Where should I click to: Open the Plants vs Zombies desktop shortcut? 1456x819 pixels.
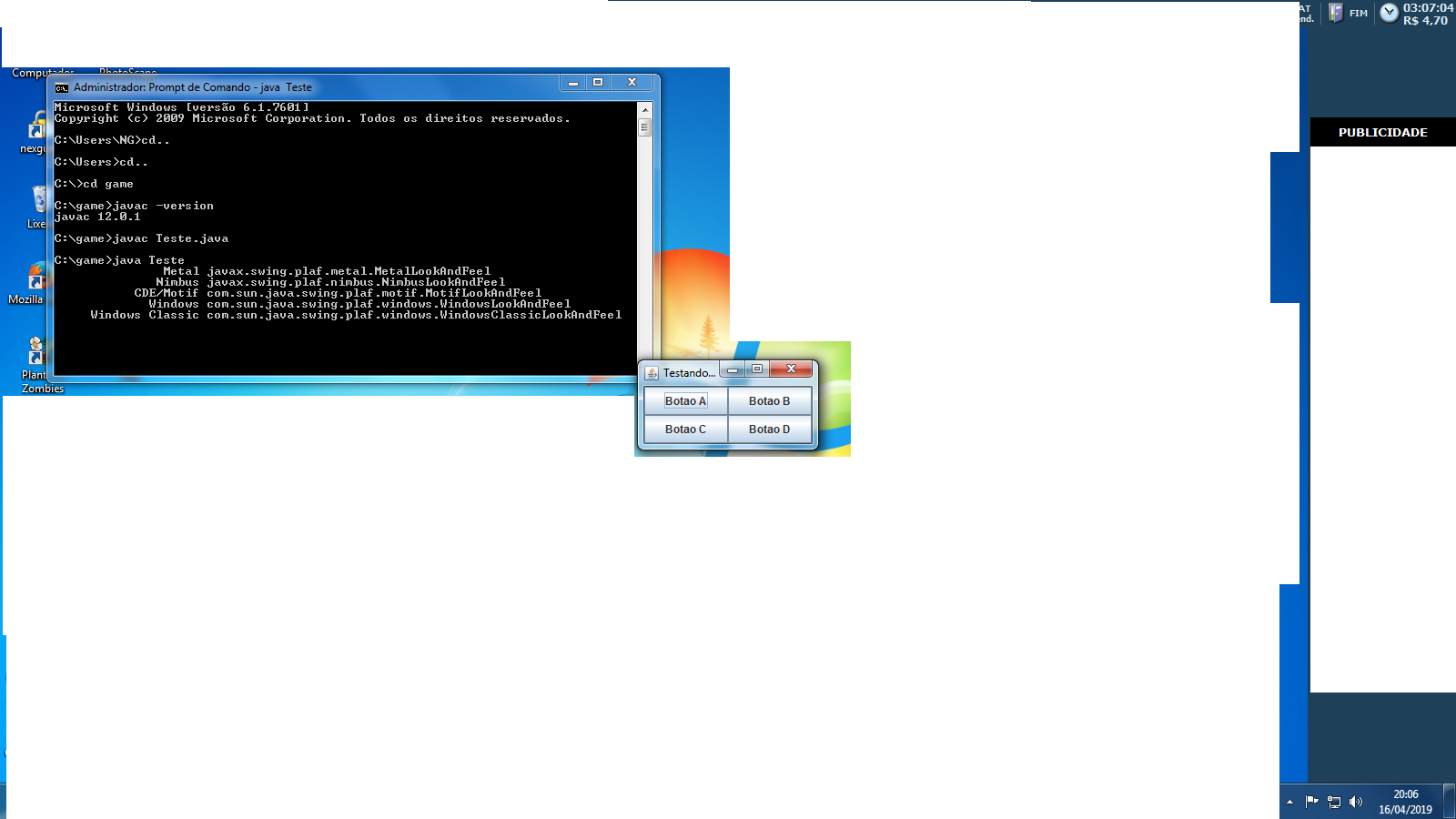click(38, 364)
